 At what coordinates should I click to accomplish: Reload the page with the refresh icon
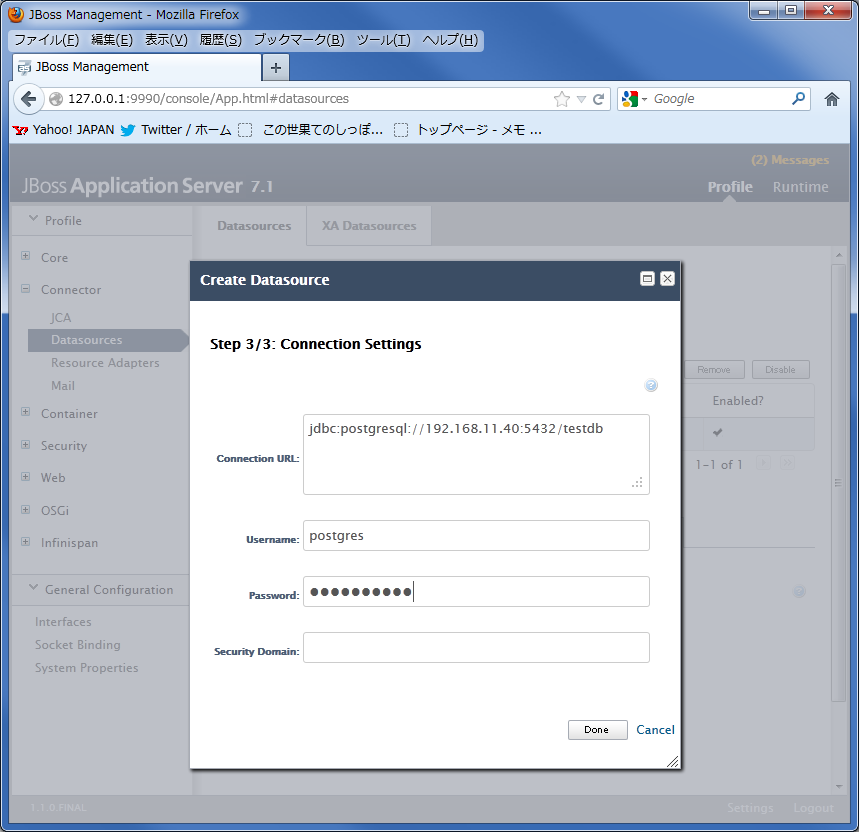click(599, 99)
